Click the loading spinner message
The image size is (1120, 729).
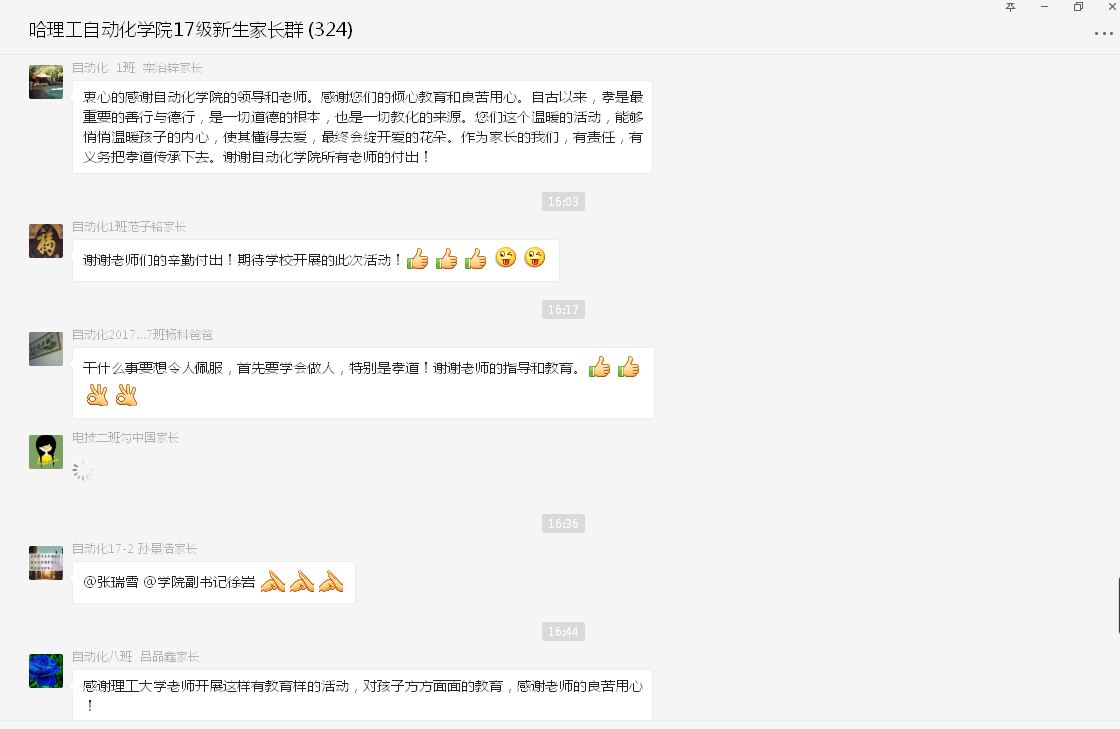coord(83,470)
